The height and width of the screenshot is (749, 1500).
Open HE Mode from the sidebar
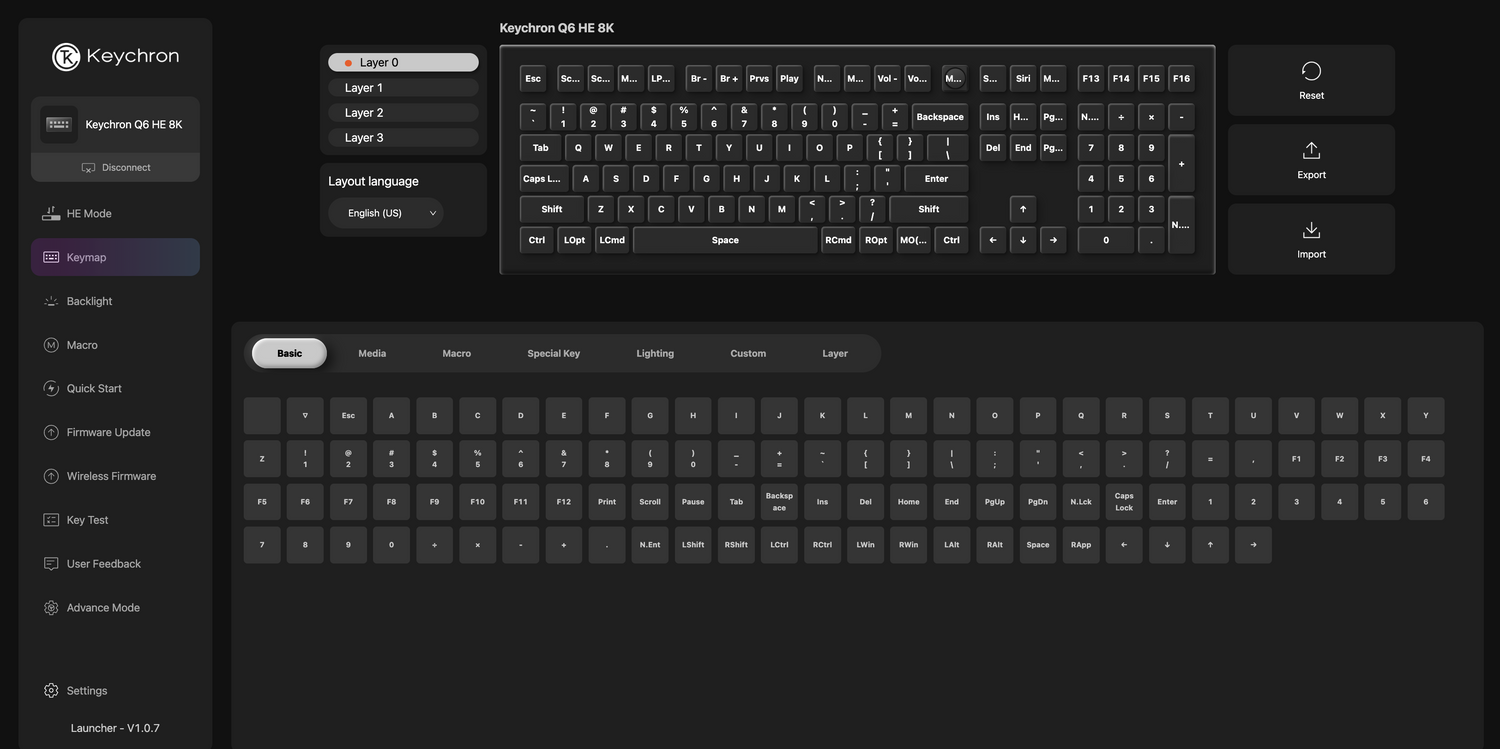tap(88, 214)
